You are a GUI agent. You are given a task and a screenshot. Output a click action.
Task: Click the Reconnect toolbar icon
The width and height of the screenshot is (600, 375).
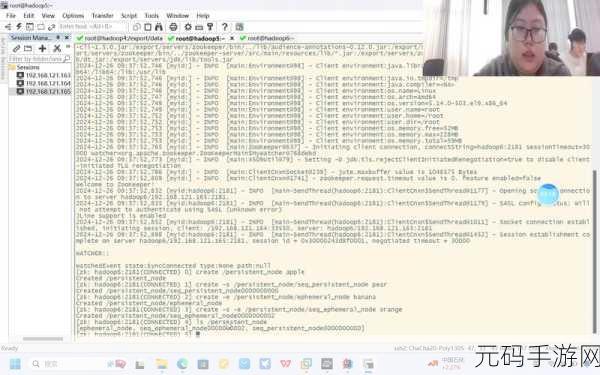point(41,27)
